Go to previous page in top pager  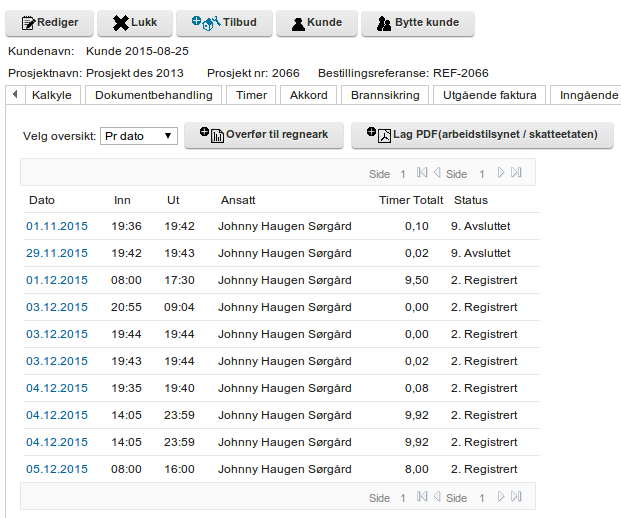tap(437, 174)
